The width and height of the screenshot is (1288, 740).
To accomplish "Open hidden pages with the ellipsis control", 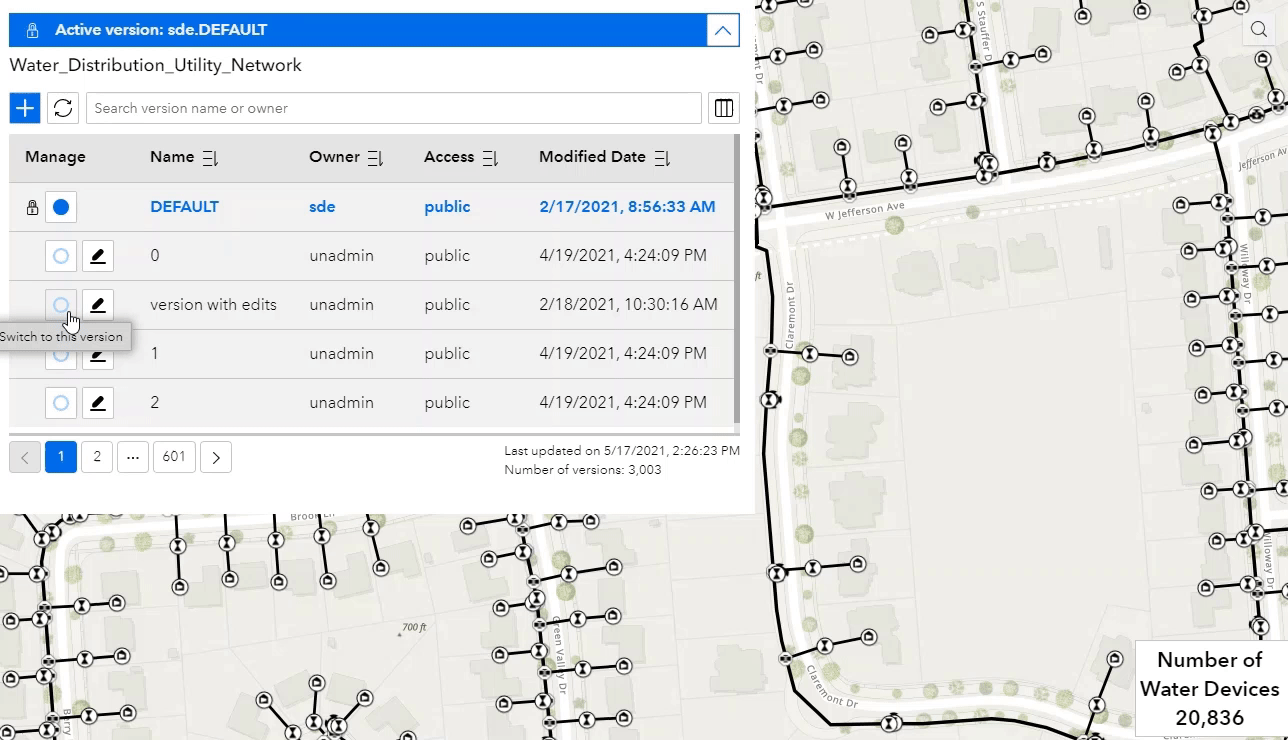I will (x=133, y=457).
